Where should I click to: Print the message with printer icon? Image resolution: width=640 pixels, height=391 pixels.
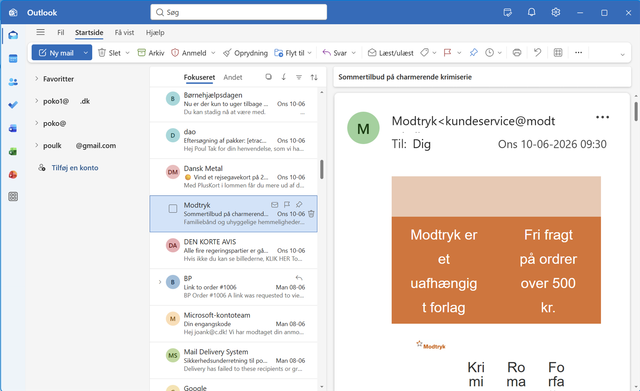tap(517, 53)
